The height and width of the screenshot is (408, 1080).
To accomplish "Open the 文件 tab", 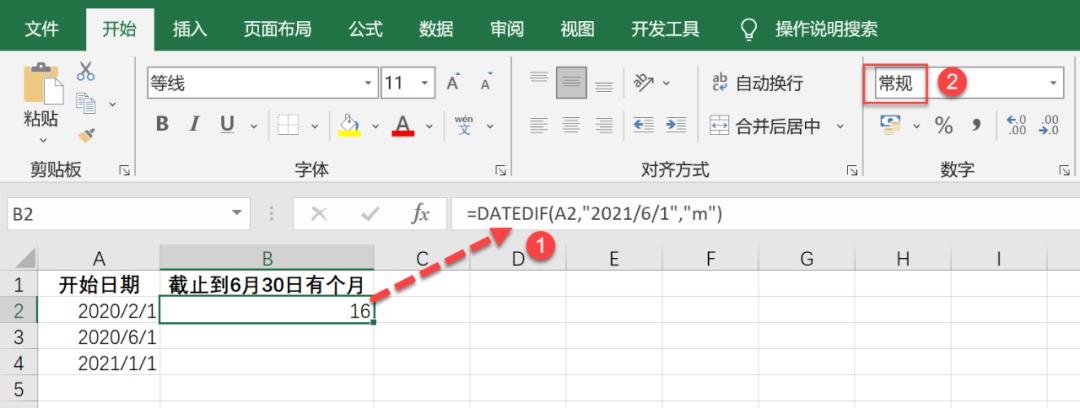I will [x=41, y=29].
